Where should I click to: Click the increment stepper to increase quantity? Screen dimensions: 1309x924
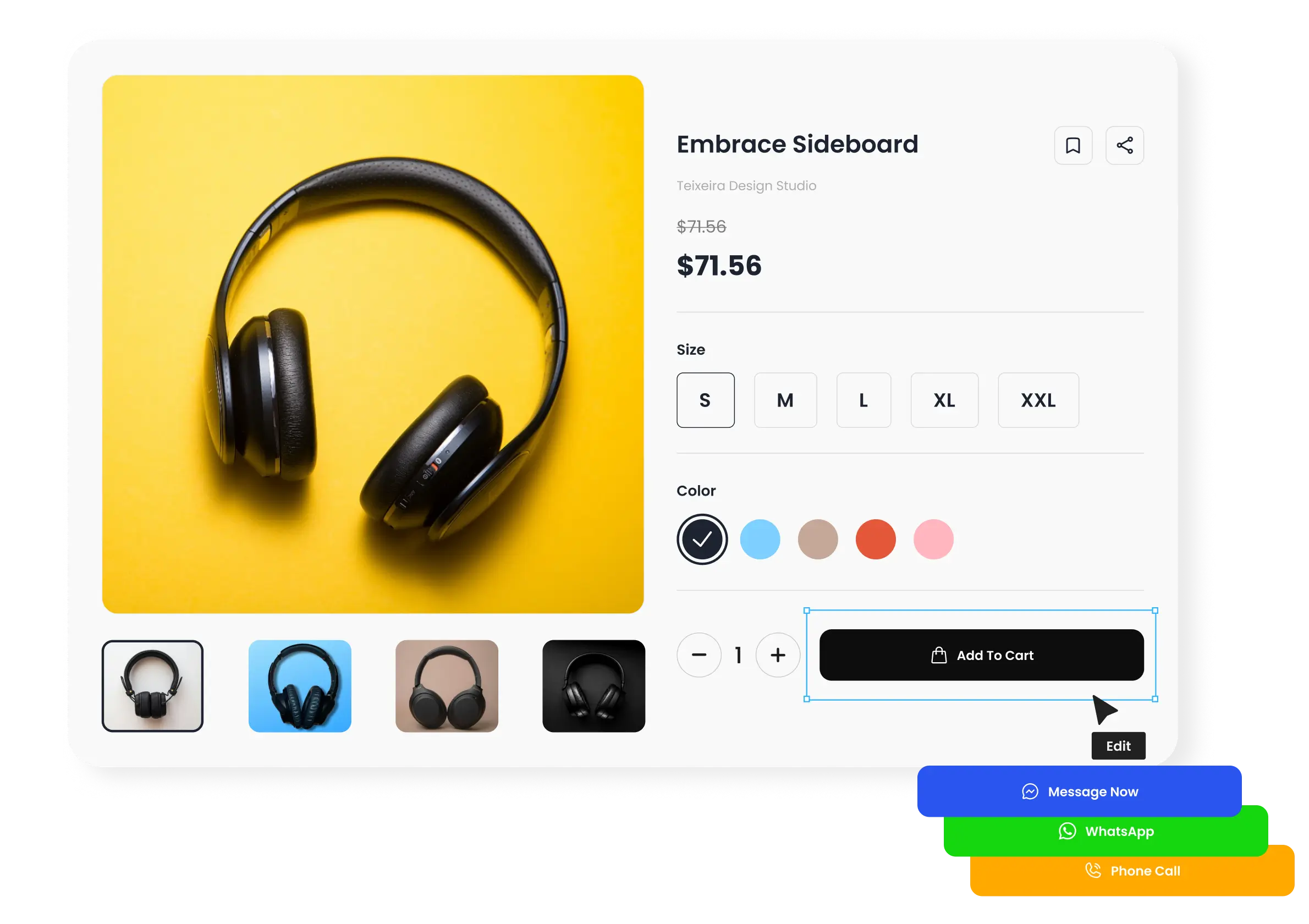[778, 655]
